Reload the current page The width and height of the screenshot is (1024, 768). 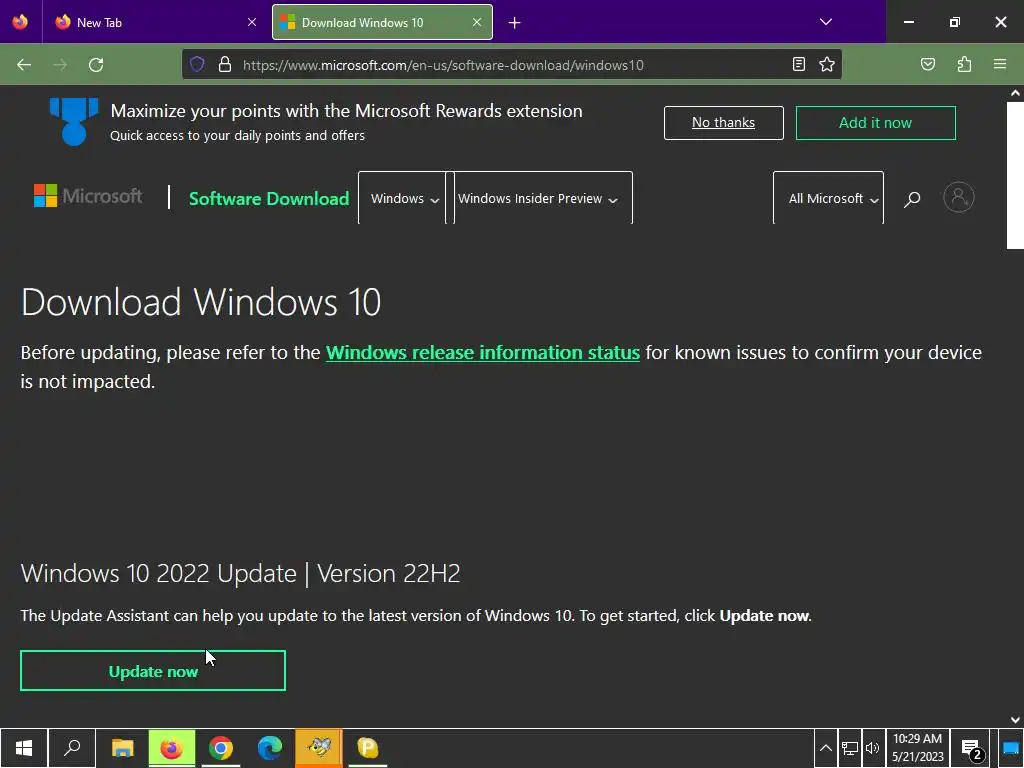coord(96,65)
